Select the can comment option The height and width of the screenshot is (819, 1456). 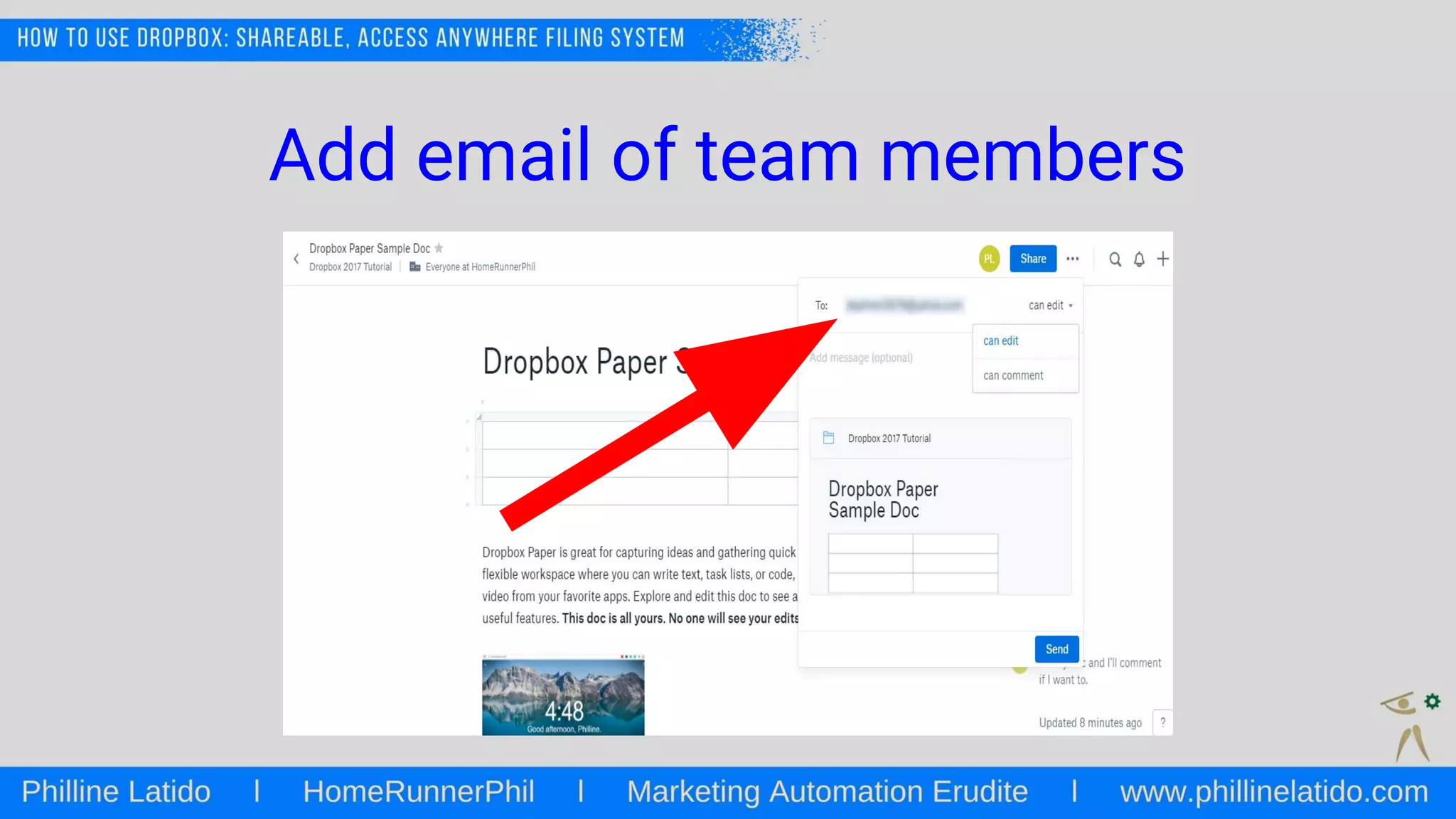[1025, 375]
